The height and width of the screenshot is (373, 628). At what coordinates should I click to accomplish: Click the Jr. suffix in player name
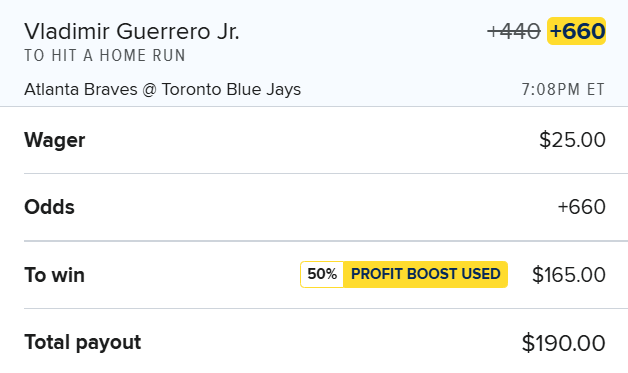[x=228, y=31]
